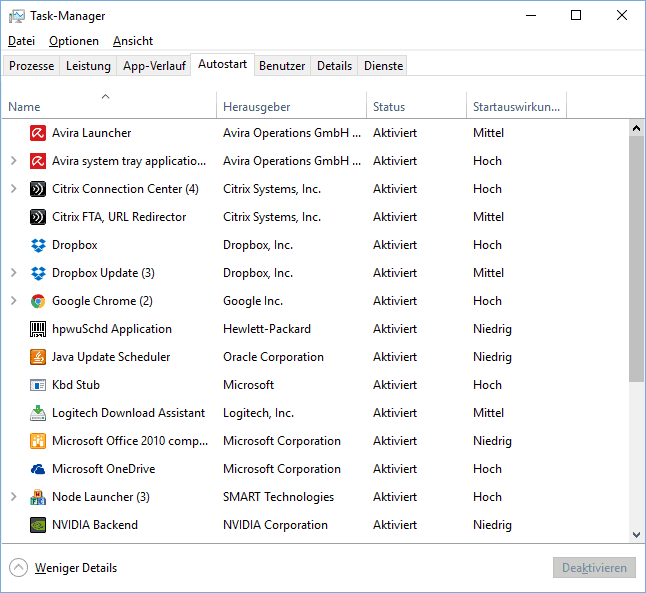Select the Microsoft Office 2010 component name
This screenshot has width=646, height=593.
click(130, 441)
